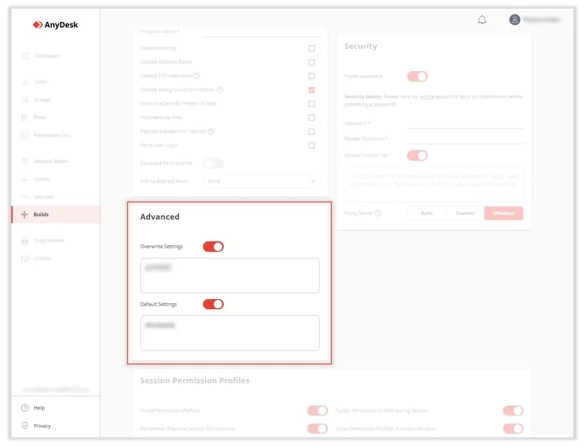
Task: Show info tooltip for Proxy Server
Action: (378, 213)
